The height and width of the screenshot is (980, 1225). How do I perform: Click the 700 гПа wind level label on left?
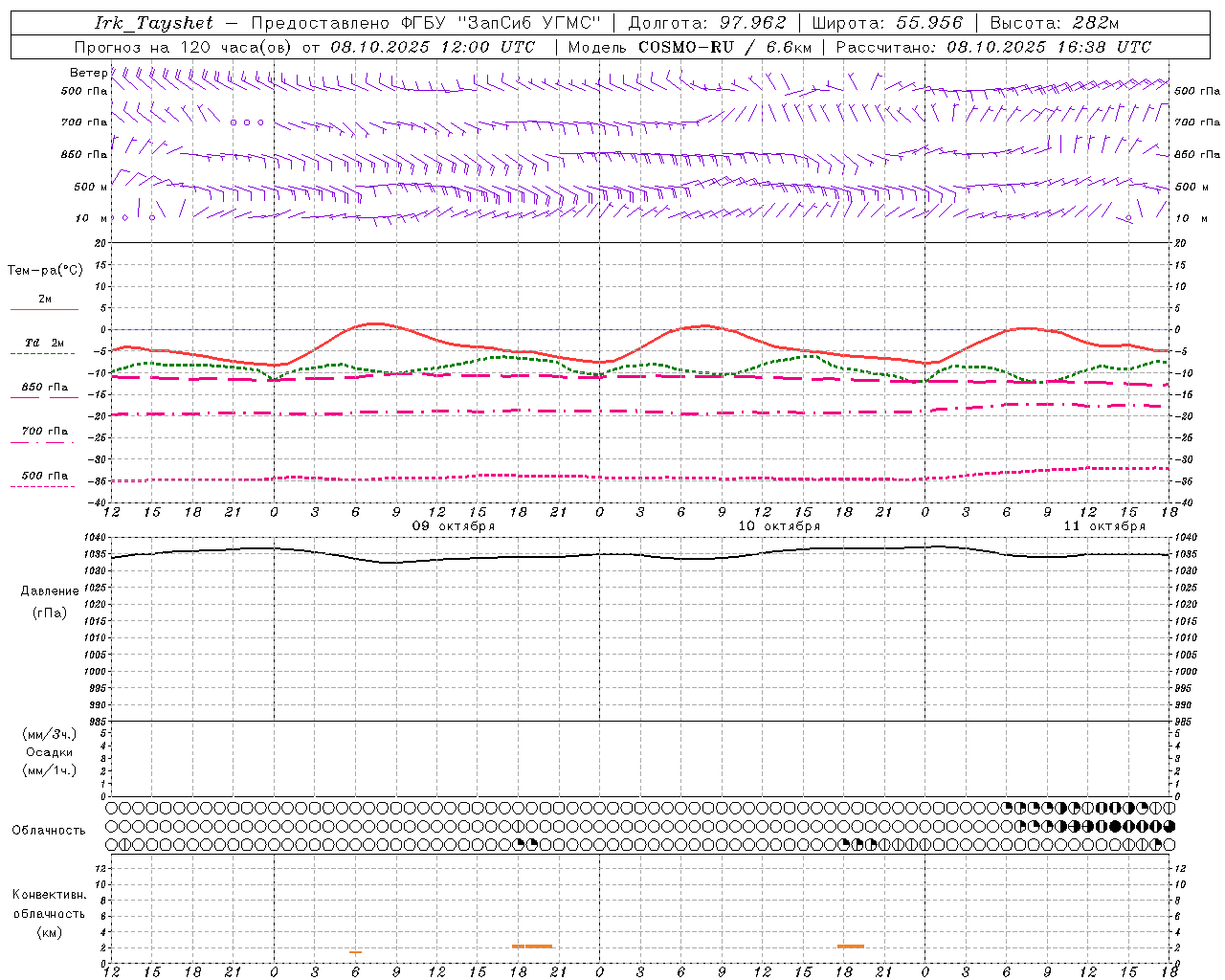pyautogui.click(x=84, y=122)
